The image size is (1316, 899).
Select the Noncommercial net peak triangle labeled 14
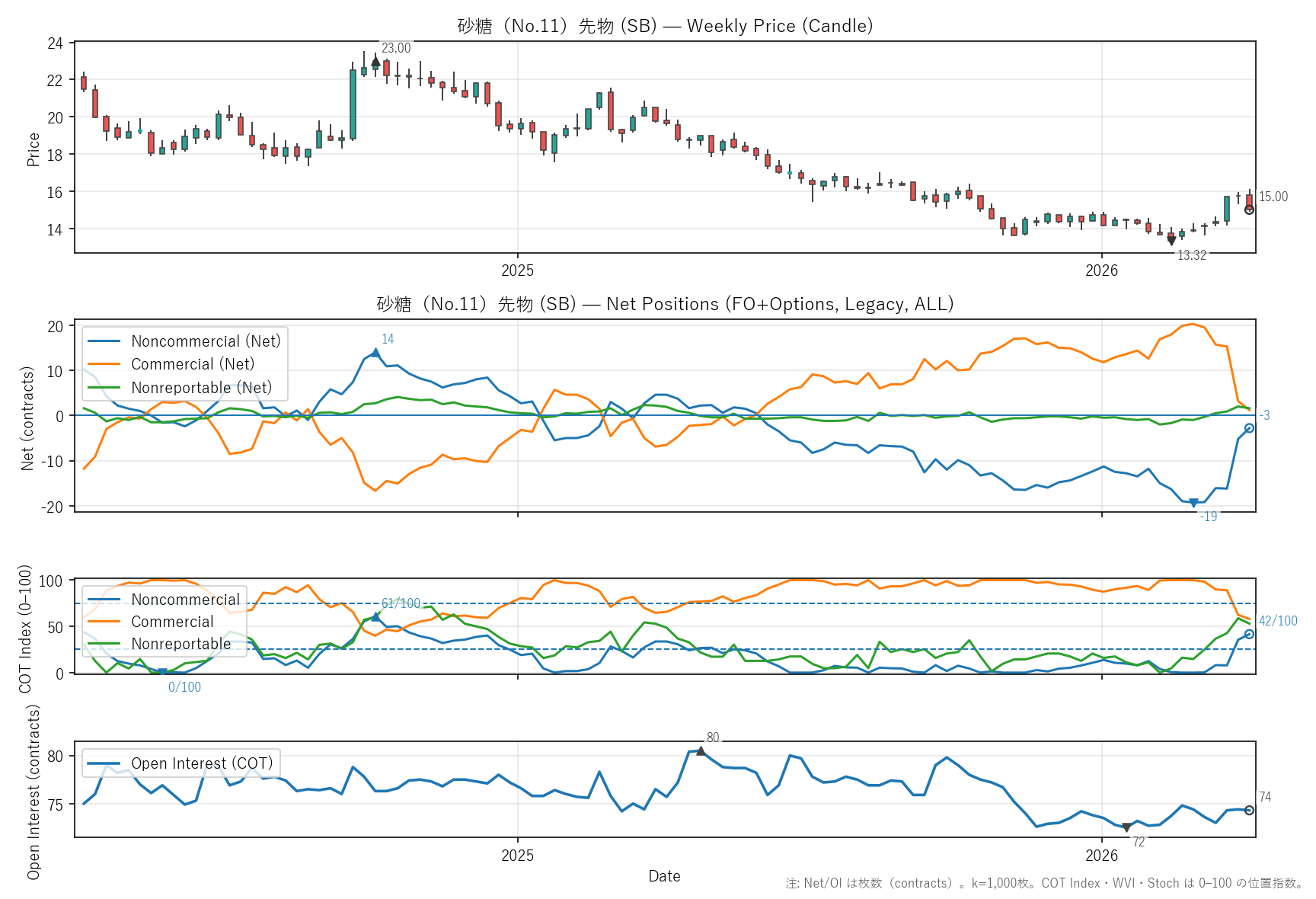[375, 353]
